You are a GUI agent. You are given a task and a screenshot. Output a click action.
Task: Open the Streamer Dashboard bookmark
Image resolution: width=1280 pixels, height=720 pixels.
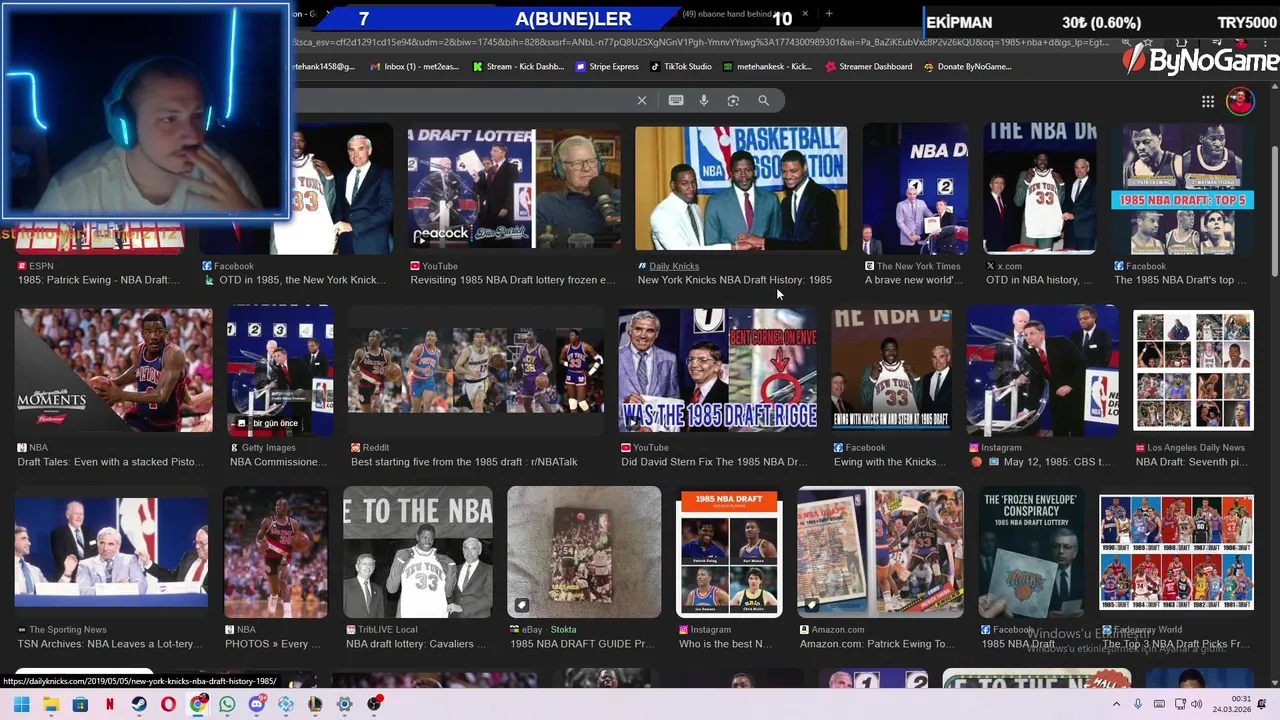coord(869,67)
